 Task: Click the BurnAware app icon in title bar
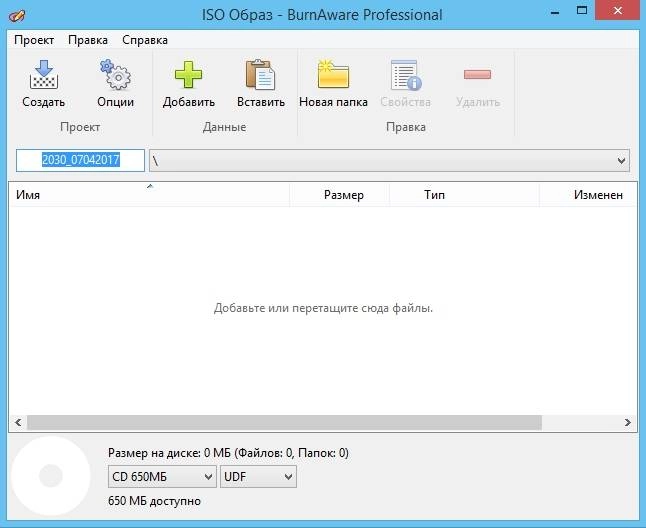pos(17,16)
